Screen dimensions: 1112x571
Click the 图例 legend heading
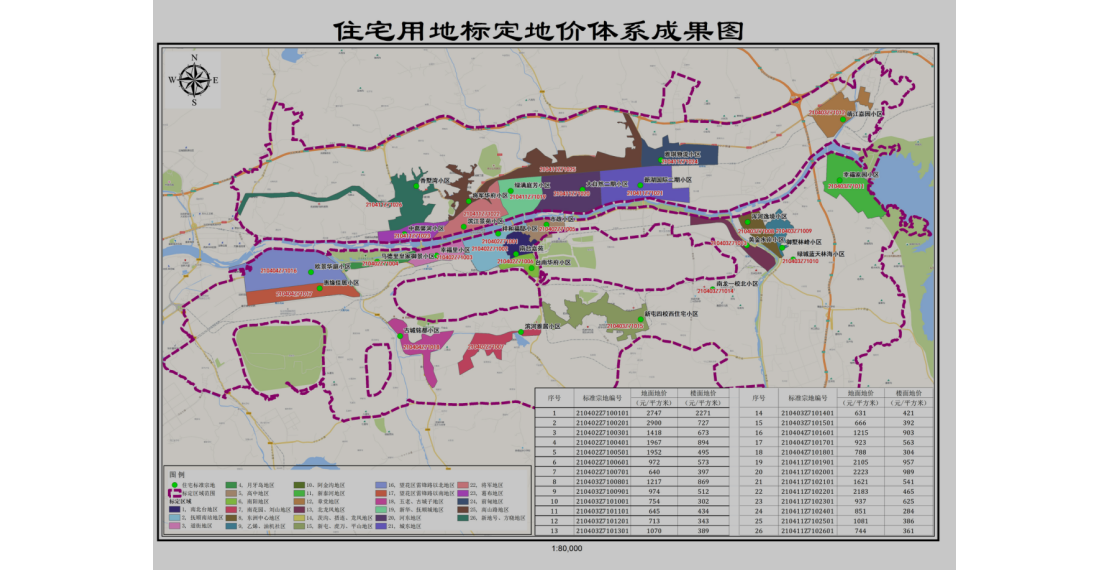[178, 473]
